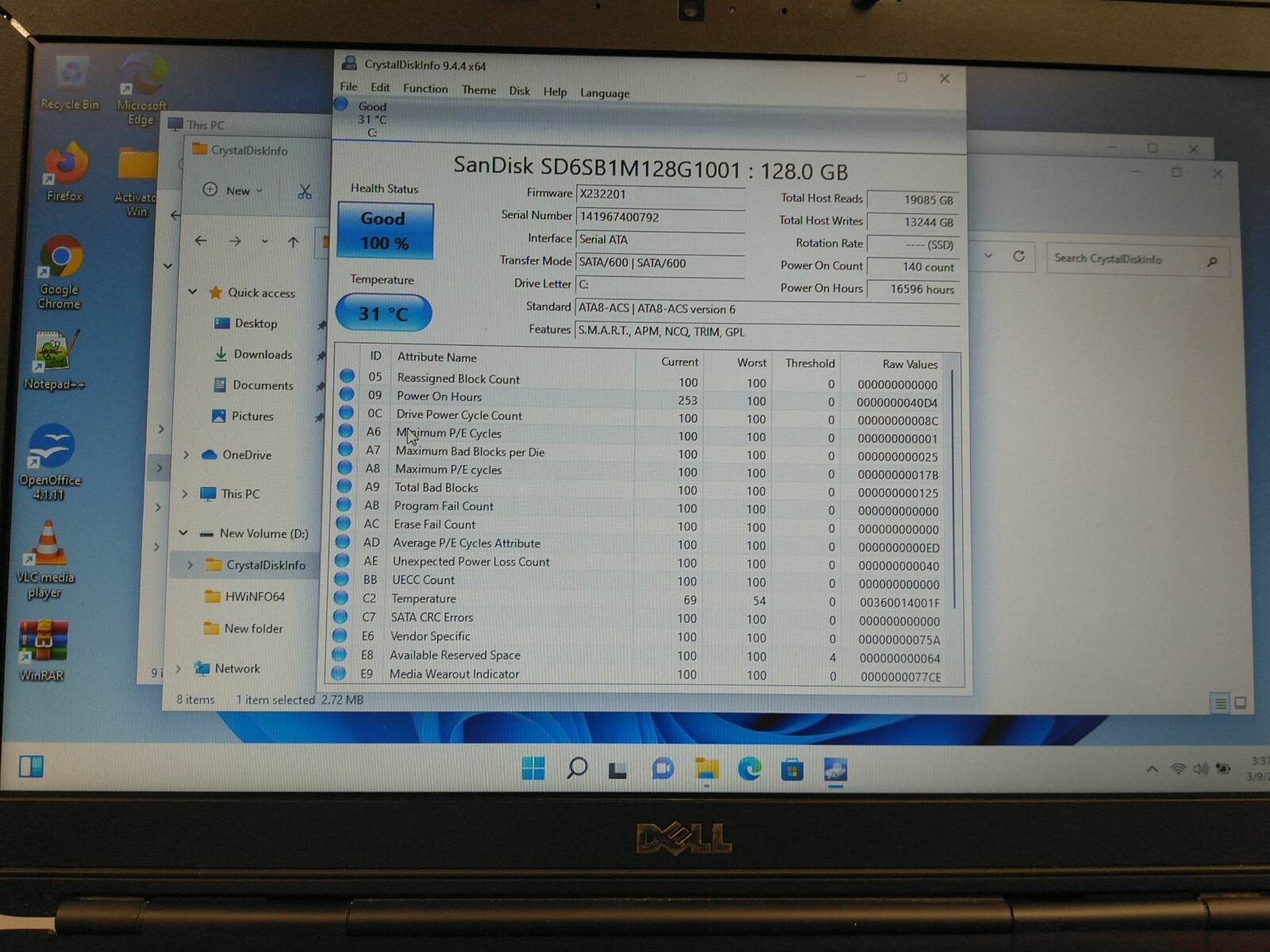This screenshot has width=1270, height=952.
Task: Open Microsoft Store from the taskbar
Action: pos(792,770)
